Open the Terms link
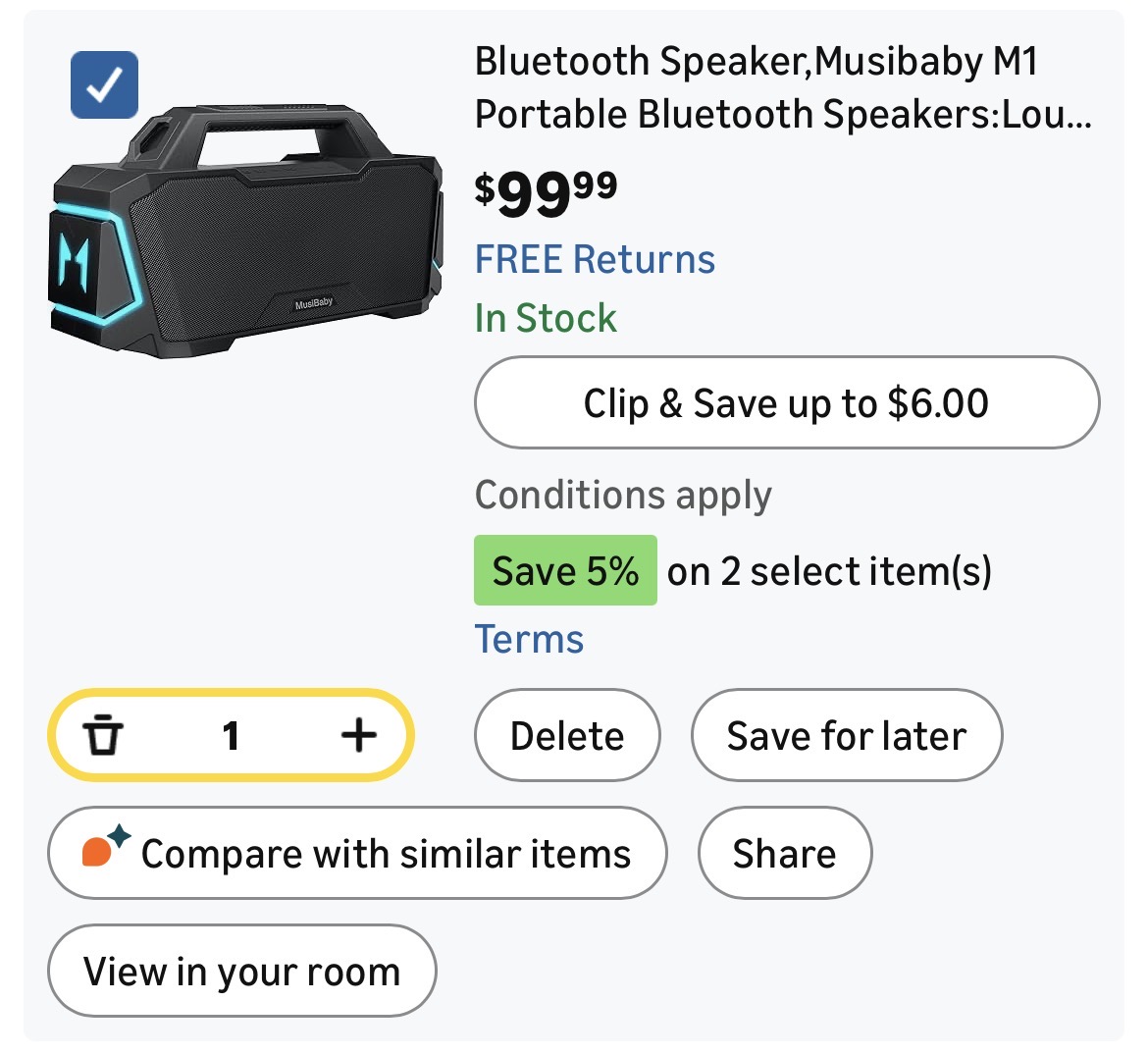The width and height of the screenshot is (1148, 1054). pos(529,639)
